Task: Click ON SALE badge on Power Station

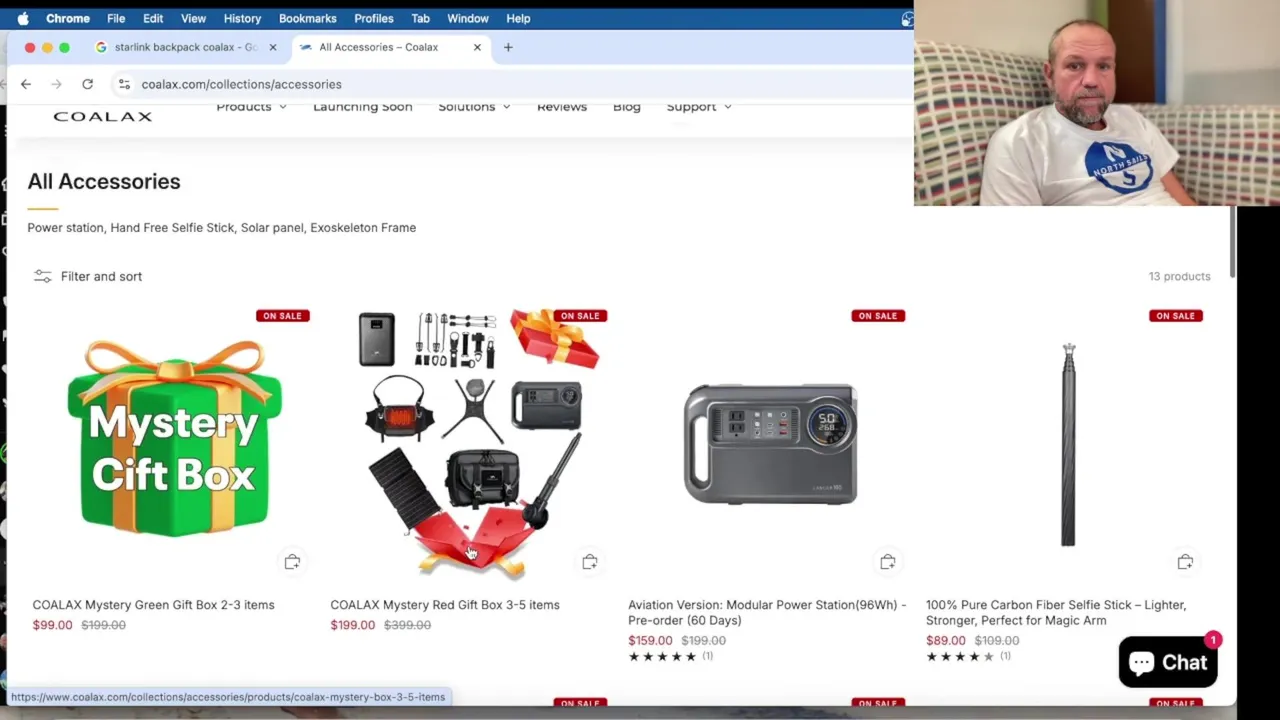Action: coord(877,316)
